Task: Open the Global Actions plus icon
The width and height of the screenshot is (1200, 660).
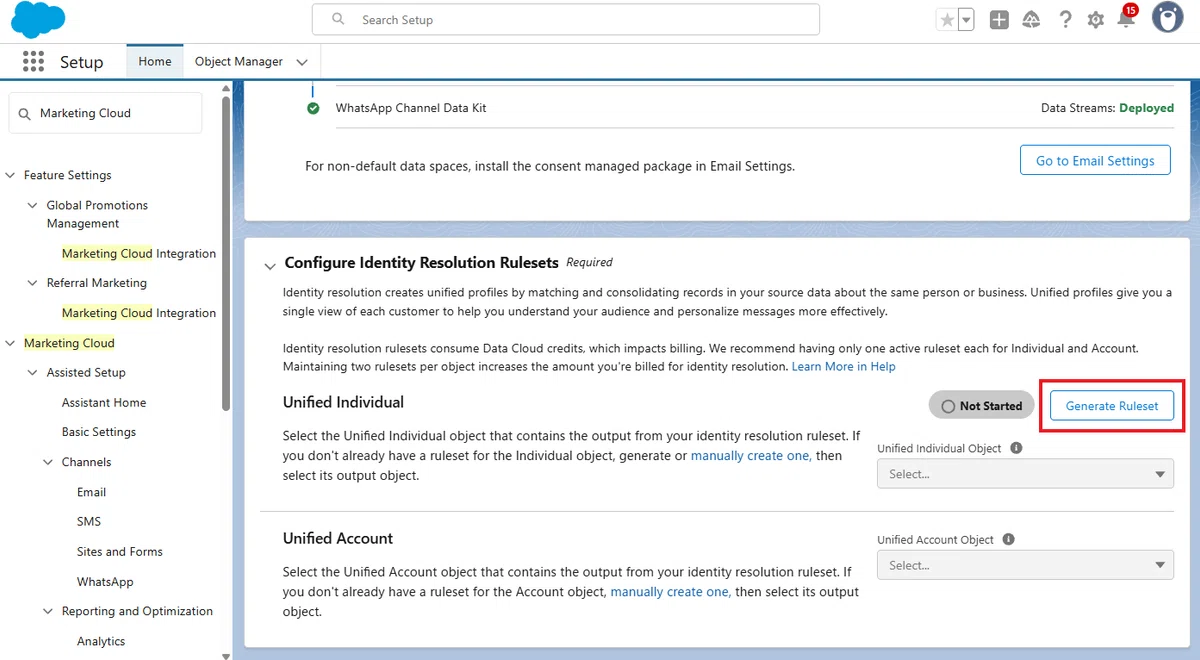Action: coord(999,20)
